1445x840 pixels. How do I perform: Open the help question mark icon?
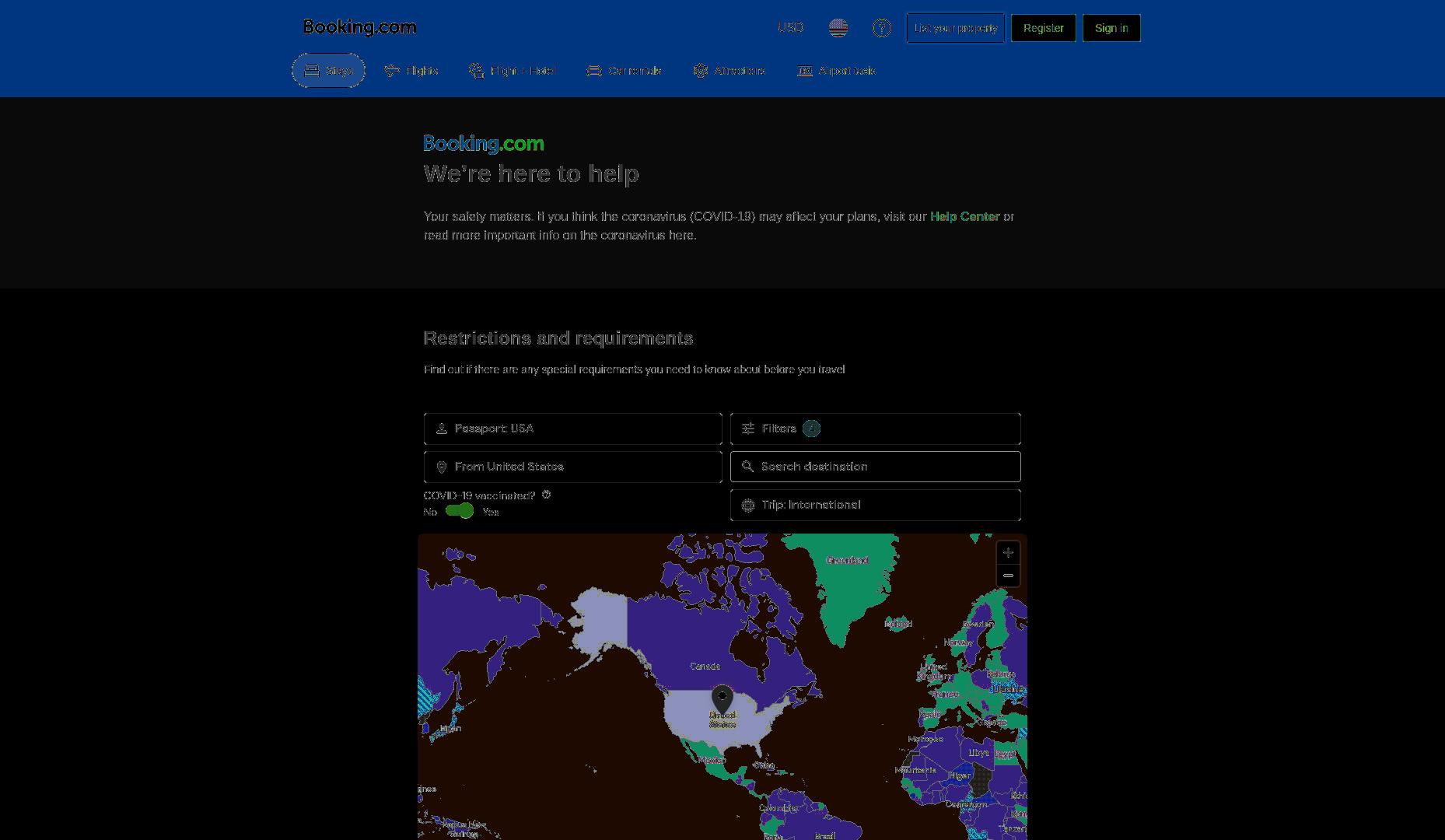(x=881, y=28)
